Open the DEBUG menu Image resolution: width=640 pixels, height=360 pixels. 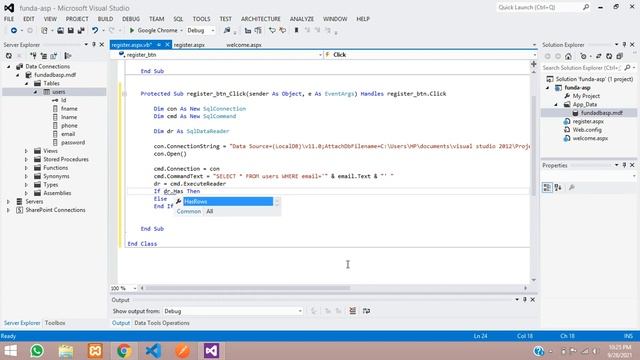coord(131,19)
